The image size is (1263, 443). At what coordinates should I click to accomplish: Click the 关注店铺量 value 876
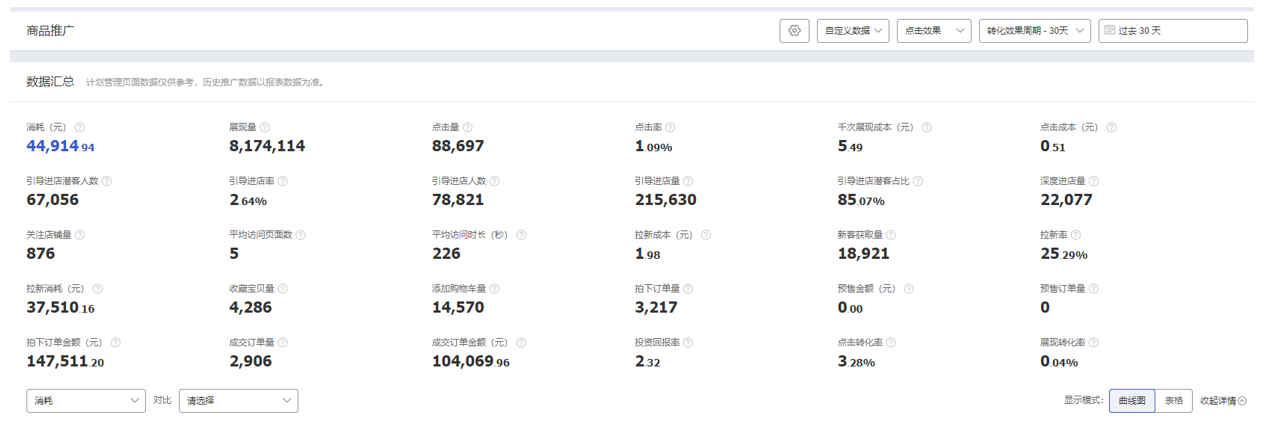42,254
